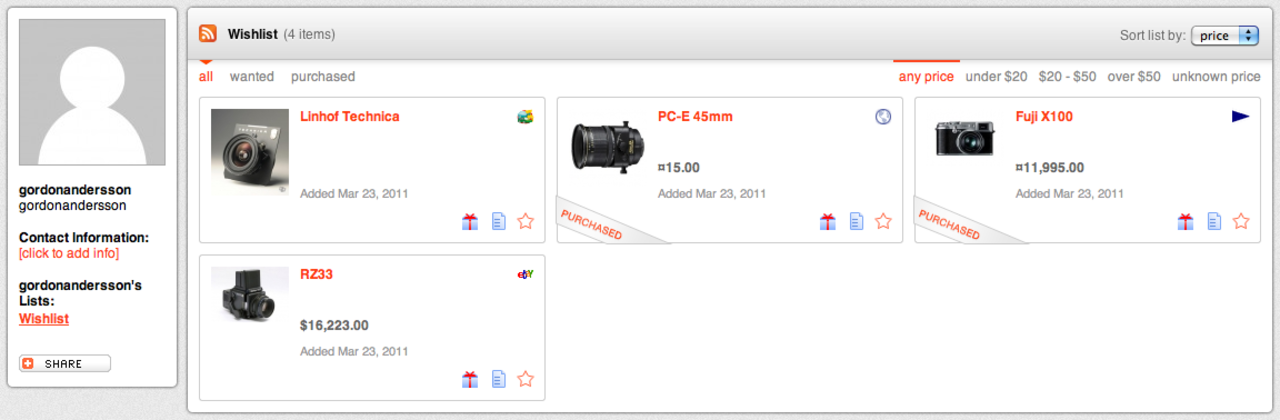Switch to the wanted filter tab
The width and height of the screenshot is (1280, 420).
pos(252,77)
